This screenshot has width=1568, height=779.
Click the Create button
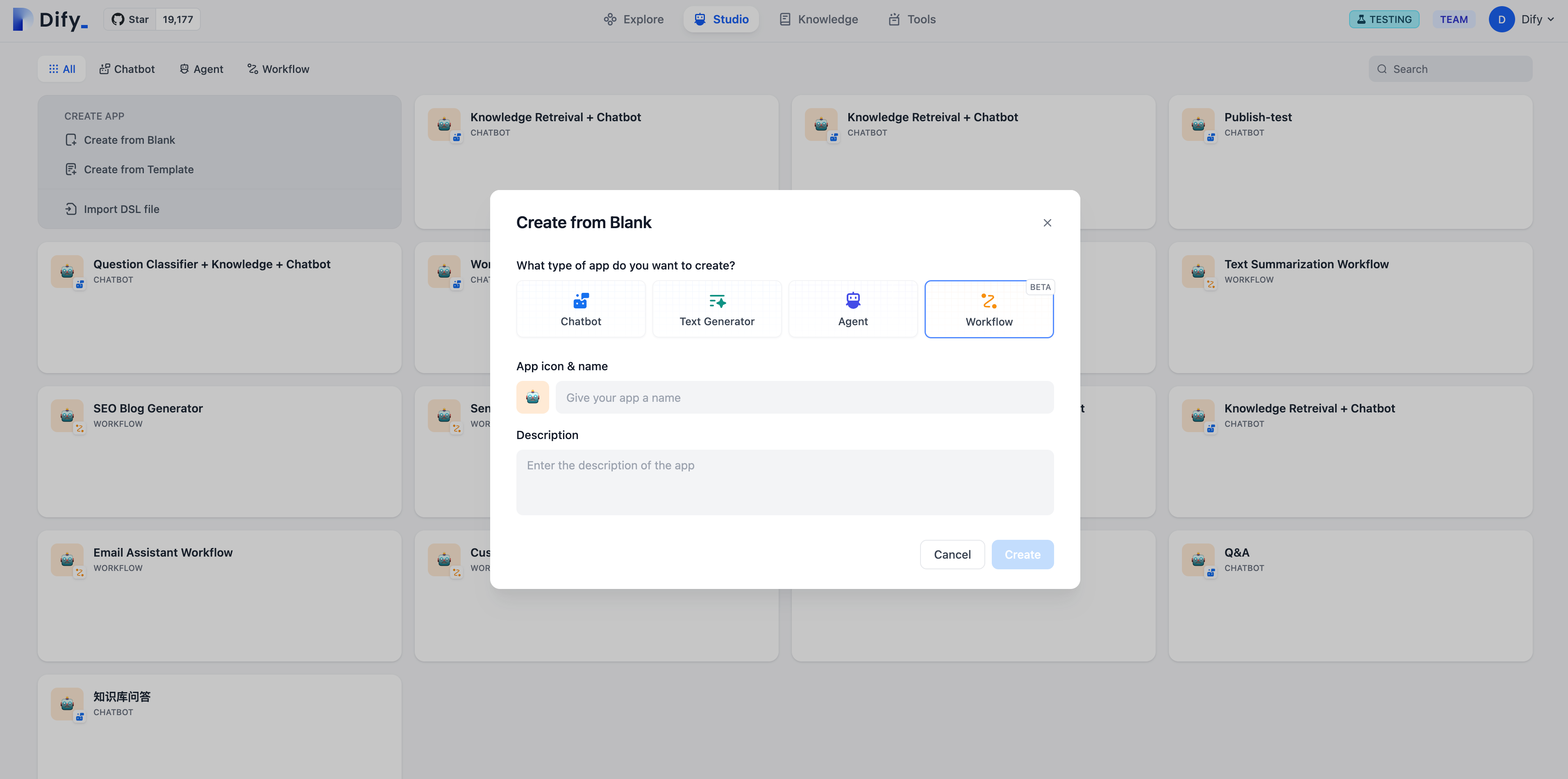(x=1022, y=554)
